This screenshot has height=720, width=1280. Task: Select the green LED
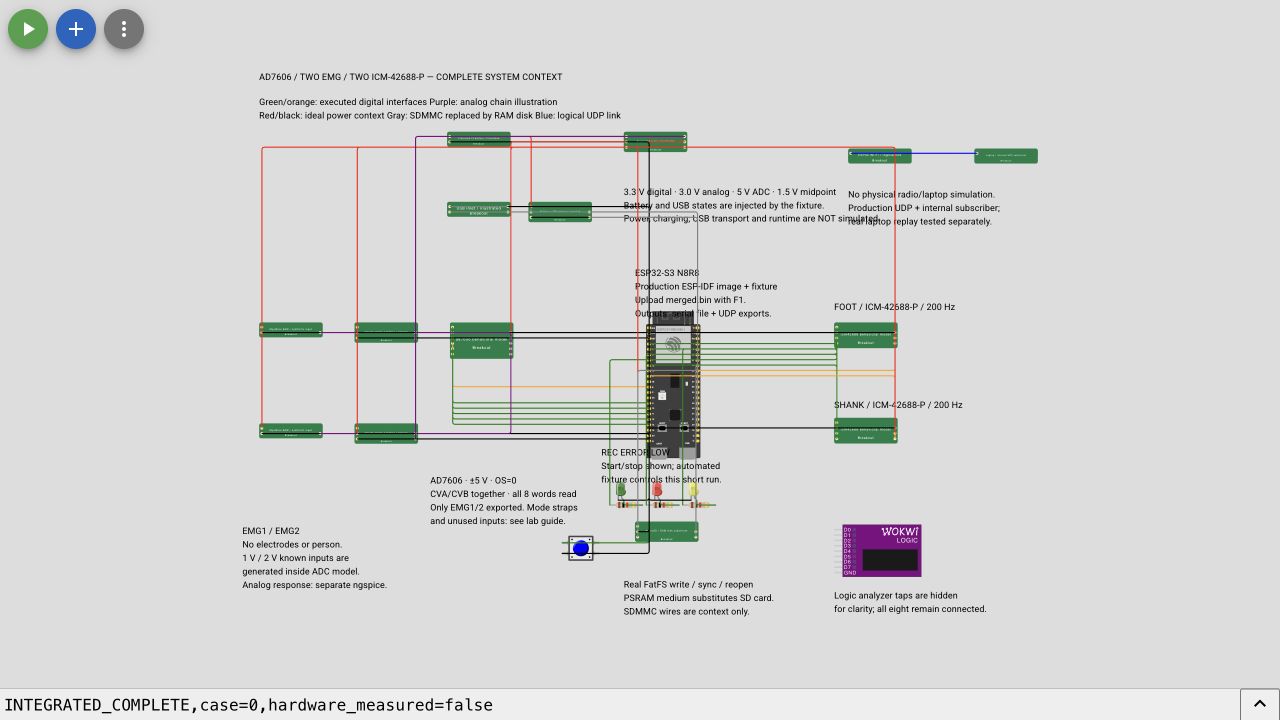(x=621, y=490)
